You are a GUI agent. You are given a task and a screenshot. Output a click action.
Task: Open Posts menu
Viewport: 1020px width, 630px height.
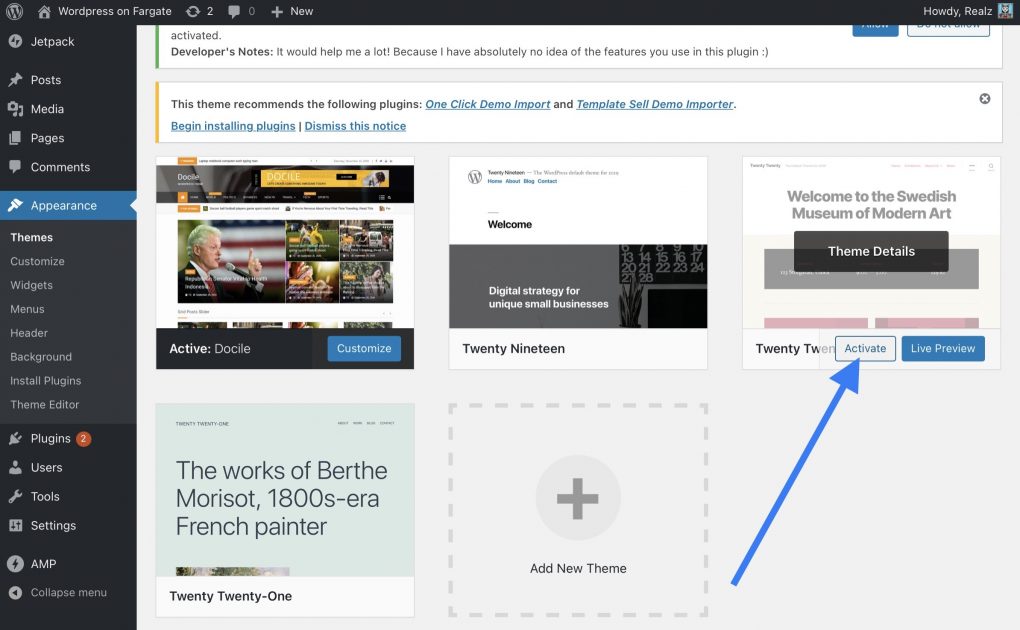click(x=46, y=79)
